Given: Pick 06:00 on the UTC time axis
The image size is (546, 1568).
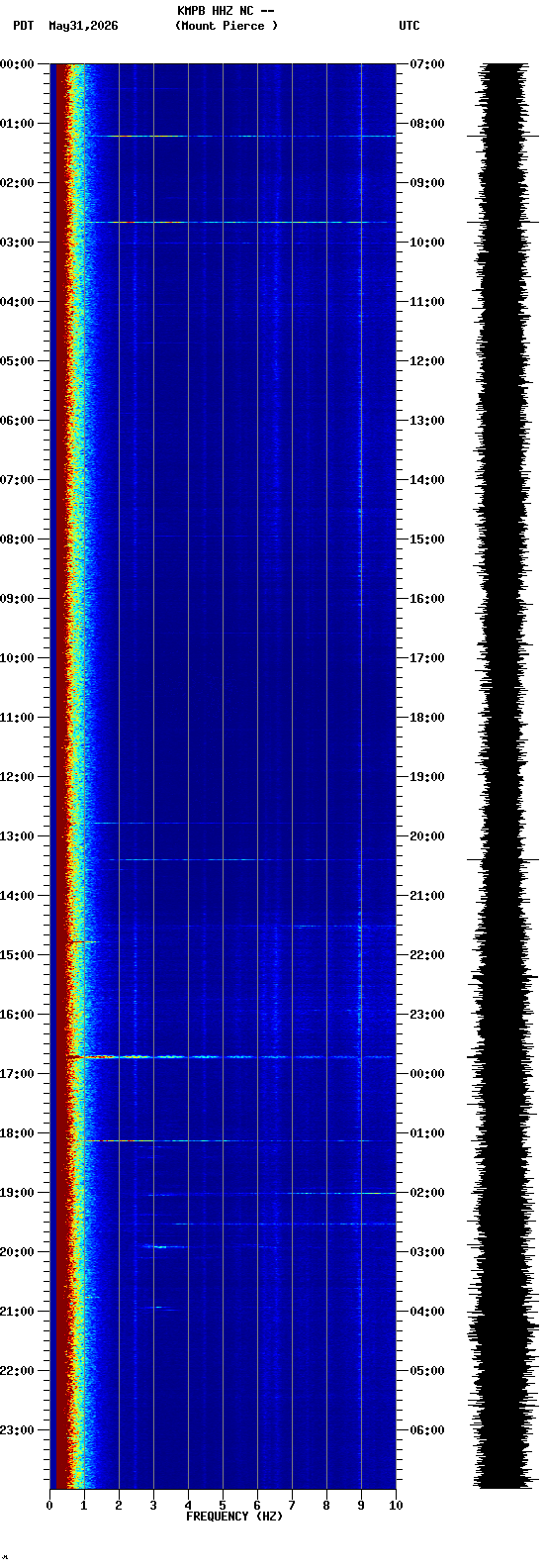Looking at the screenshot, I should (x=427, y=1430).
